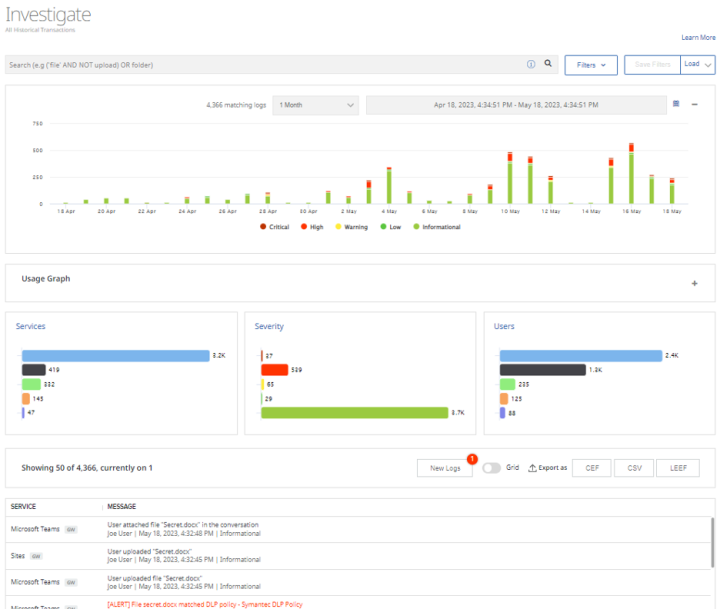Select the 125 orange Users bar
This screenshot has width=720, height=609.
[504, 398]
